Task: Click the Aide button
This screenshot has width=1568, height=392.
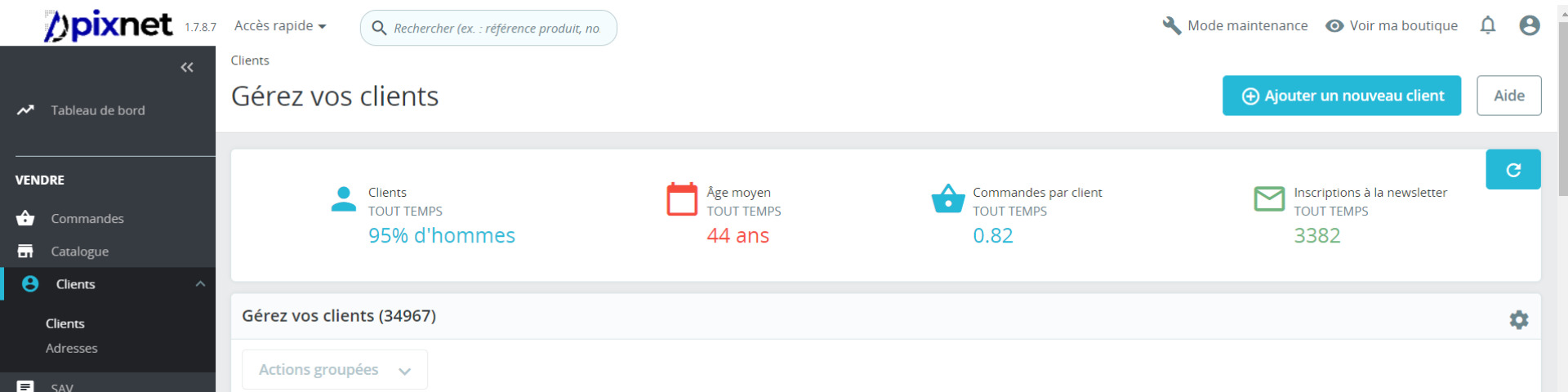Action: click(x=1509, y=96)
